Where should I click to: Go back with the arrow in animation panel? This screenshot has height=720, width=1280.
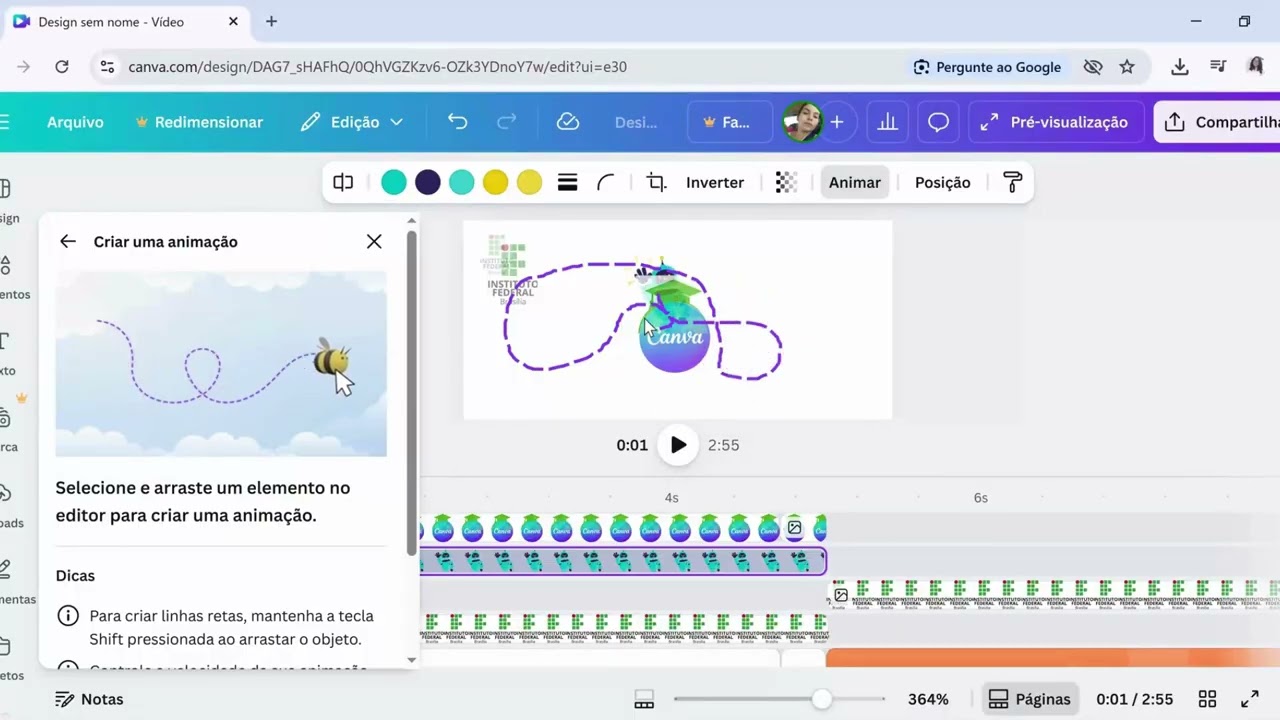click(68, 241)
